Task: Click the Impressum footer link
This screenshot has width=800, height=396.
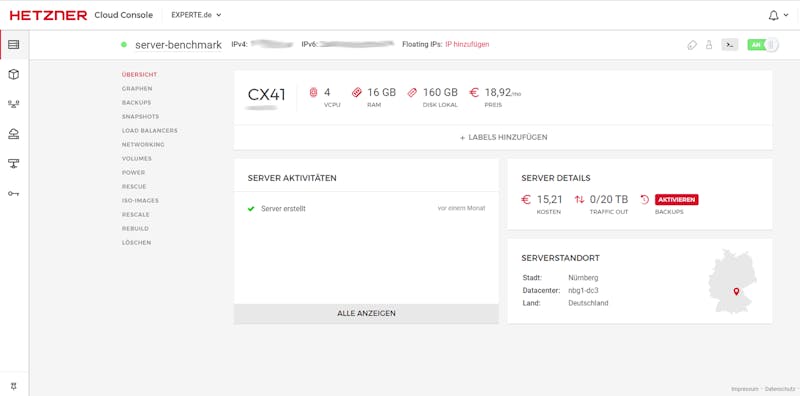Action: point(744,389)
